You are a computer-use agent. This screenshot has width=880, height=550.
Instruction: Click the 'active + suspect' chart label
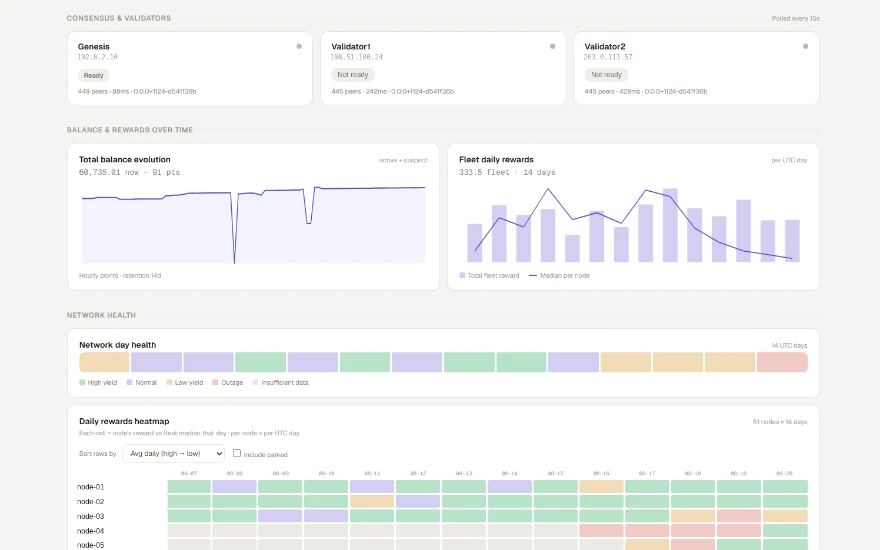[403, 160]
